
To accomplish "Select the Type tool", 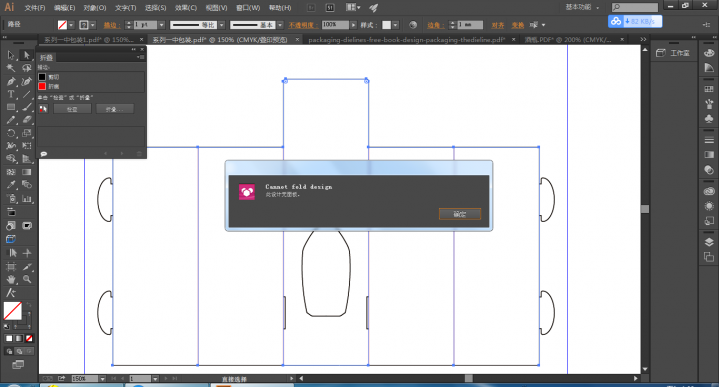I will coord(11,94).
